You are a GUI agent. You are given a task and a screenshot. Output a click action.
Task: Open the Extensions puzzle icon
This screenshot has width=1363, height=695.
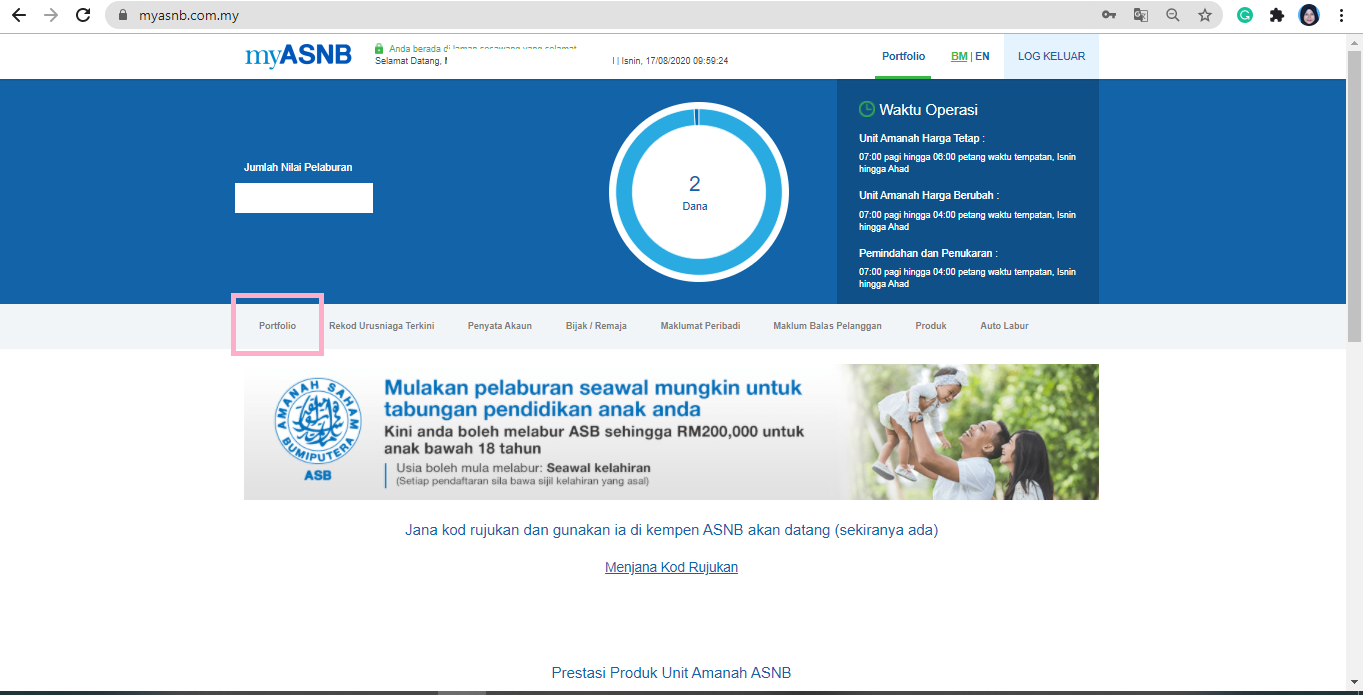(1277, 15)
